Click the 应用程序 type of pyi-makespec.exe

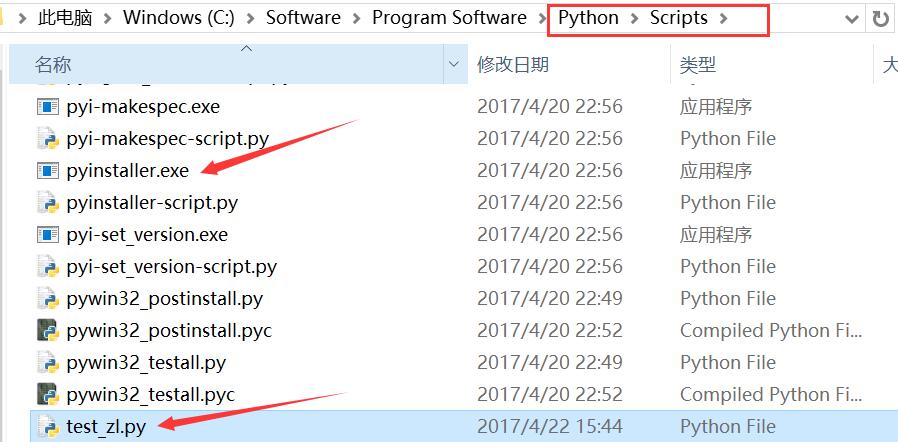click(x=716, y=106)
